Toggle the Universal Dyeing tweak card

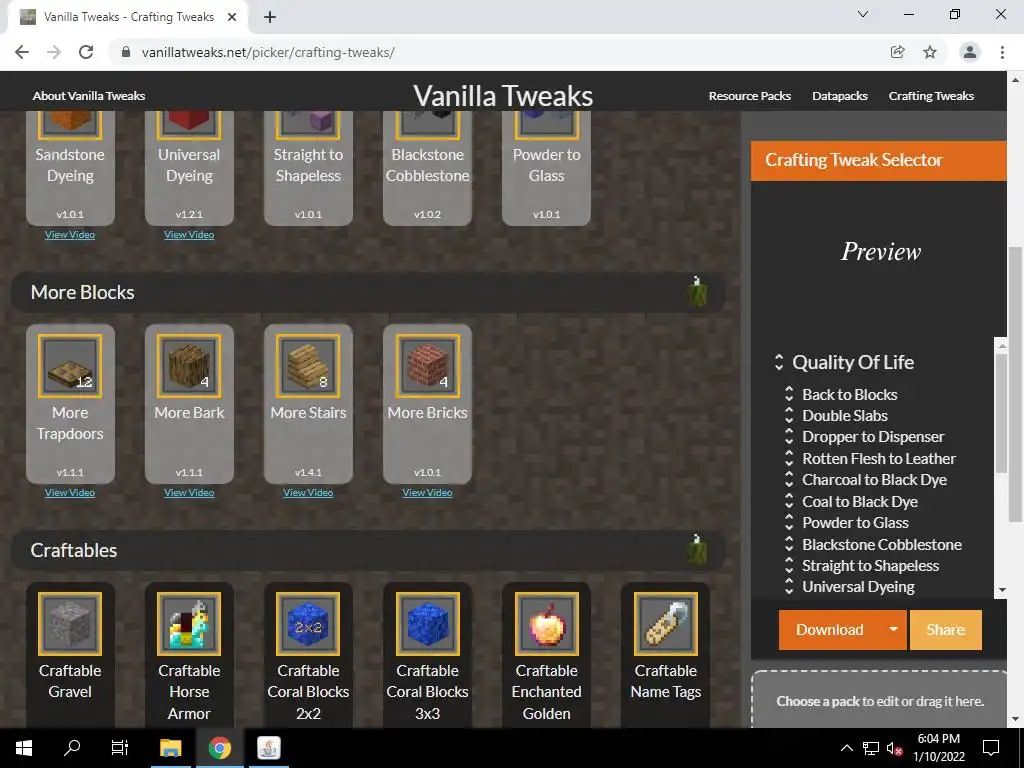(x=189, y=168)
